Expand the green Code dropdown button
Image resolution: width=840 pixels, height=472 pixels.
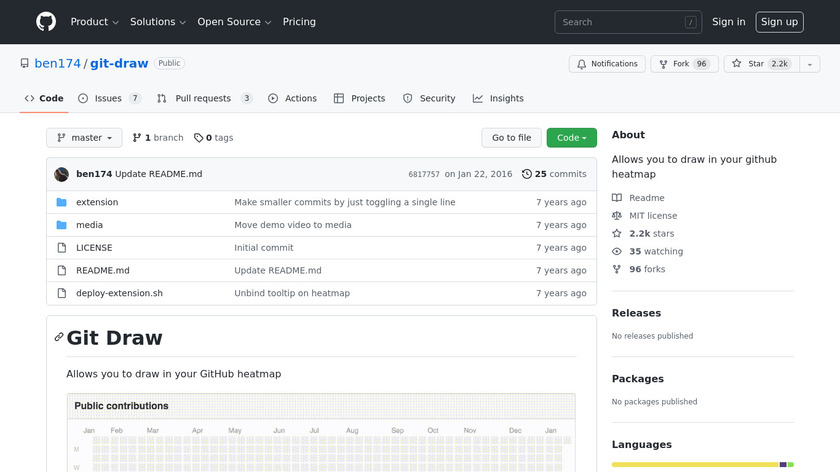coord(571,138)
